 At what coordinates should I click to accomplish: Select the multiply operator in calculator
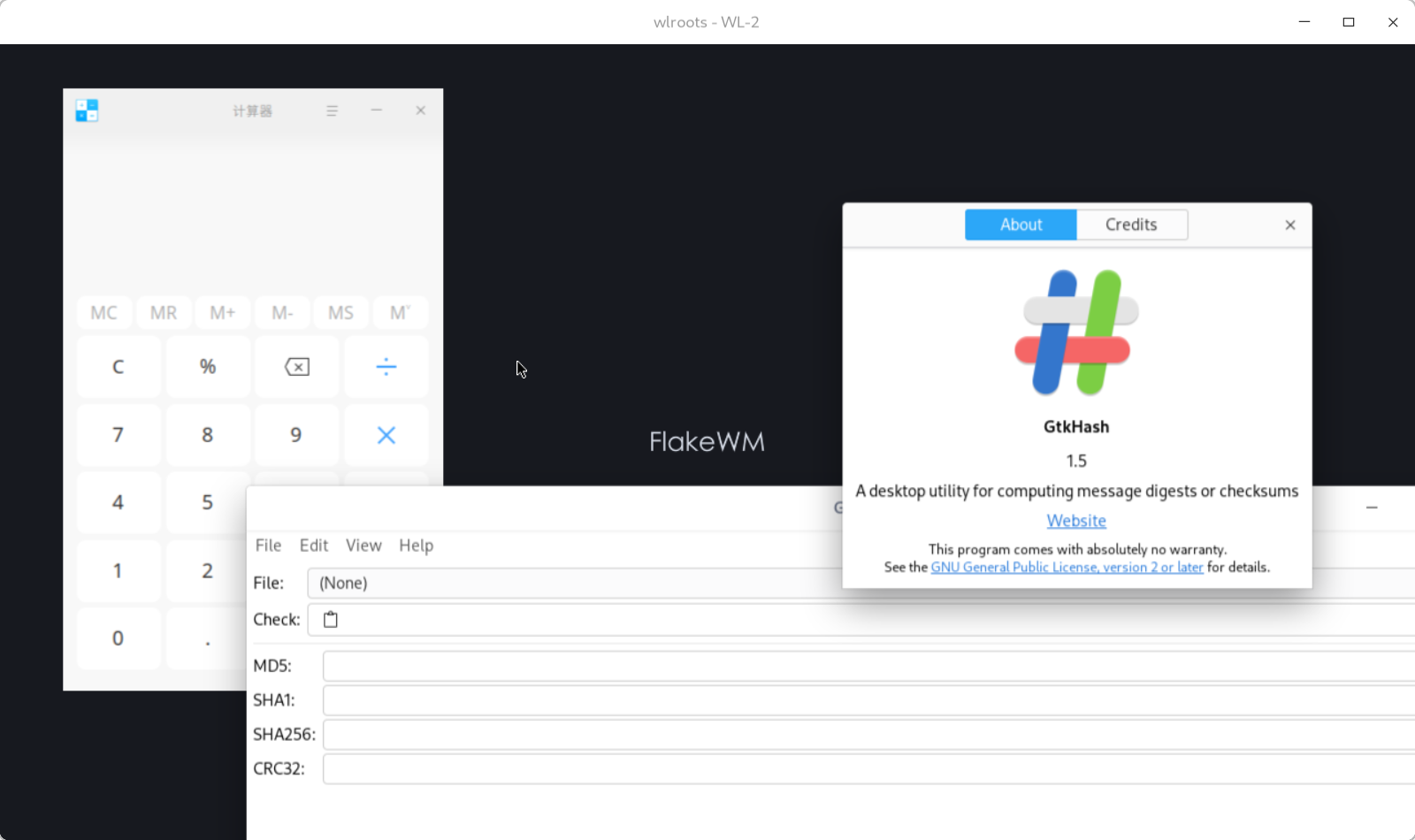[386, 434]
